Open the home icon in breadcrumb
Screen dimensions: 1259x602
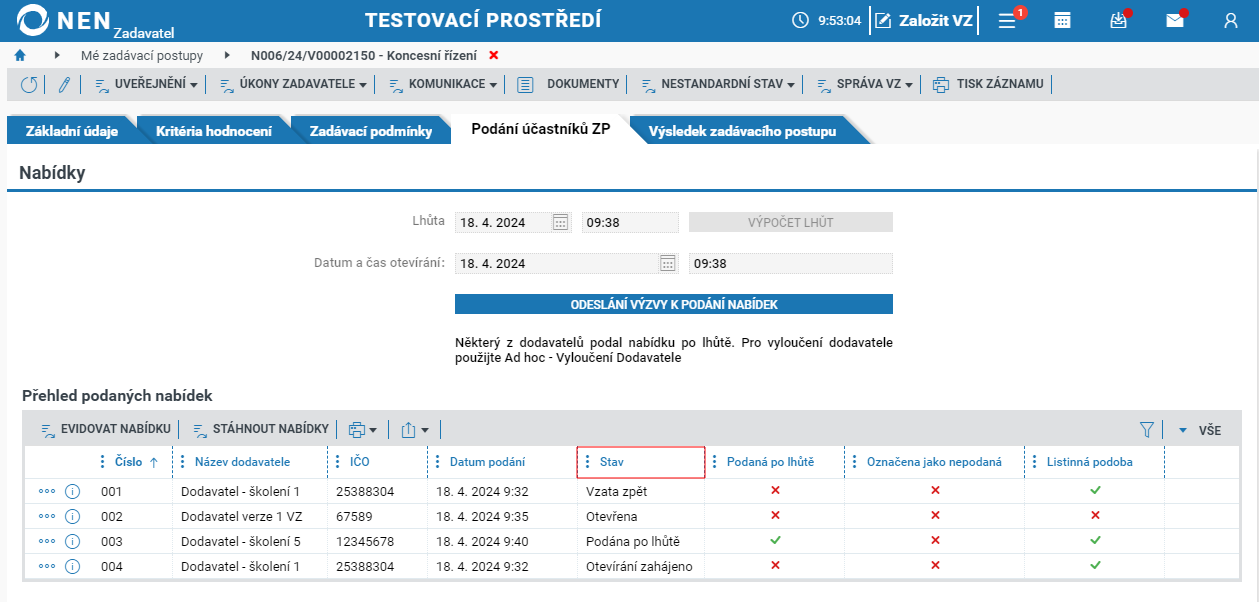tap(20, 55)
